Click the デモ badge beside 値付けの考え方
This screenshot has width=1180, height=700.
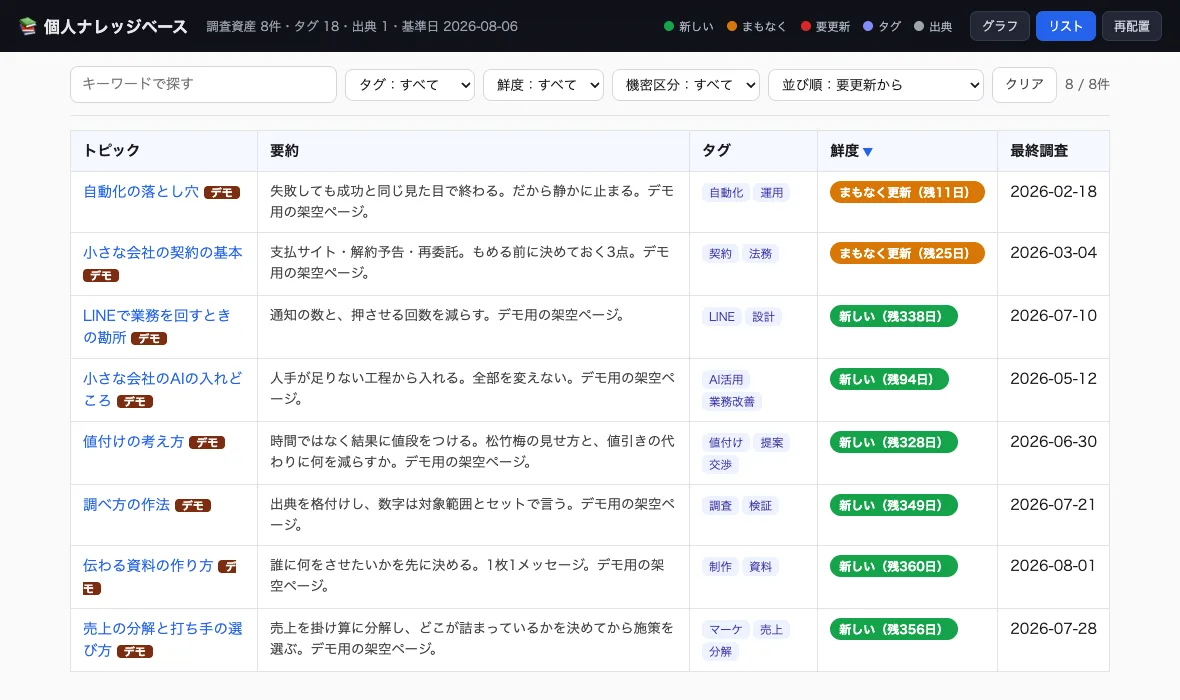click(207, 443)
